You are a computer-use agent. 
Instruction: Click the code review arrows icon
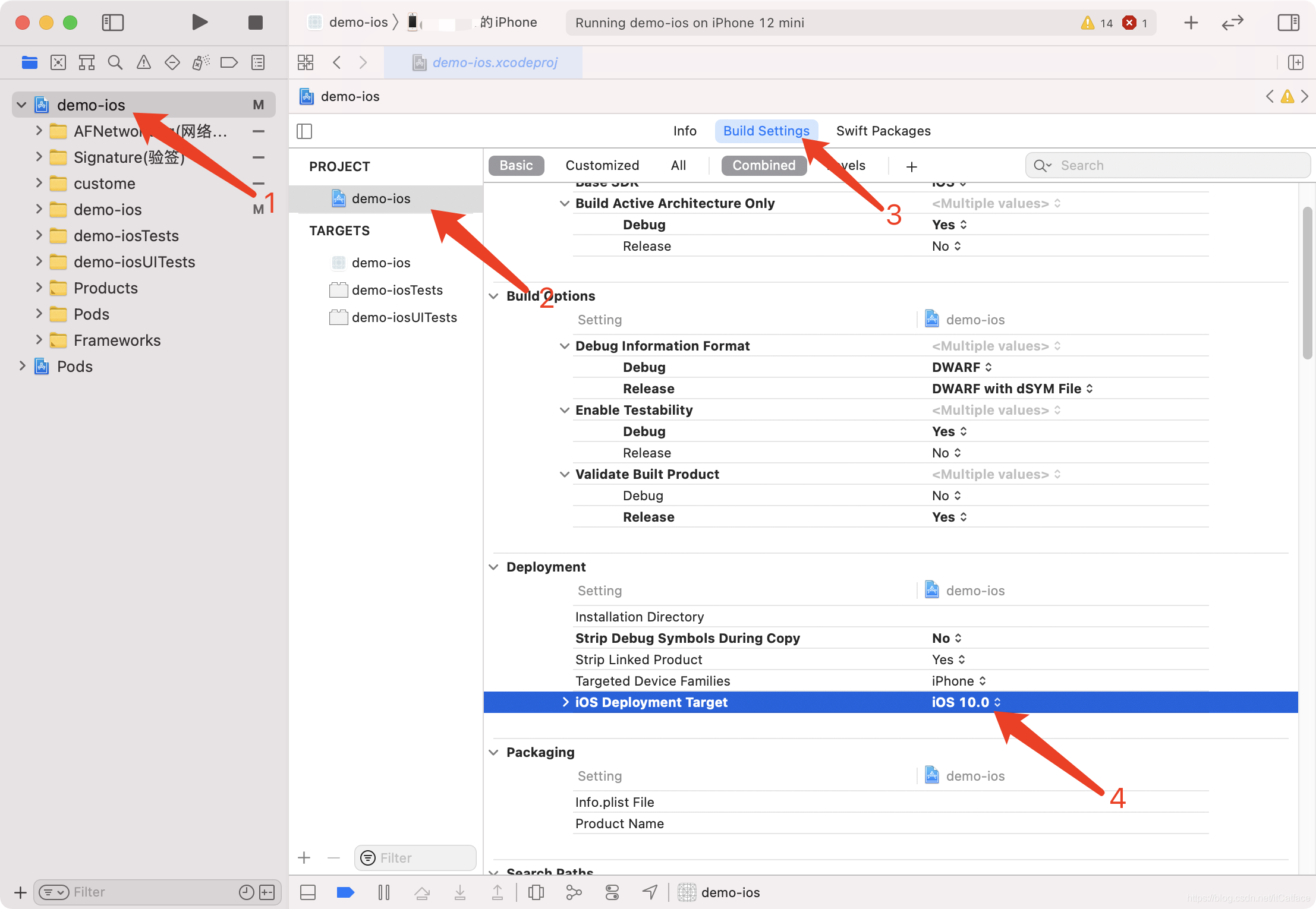pos(1233,23)
